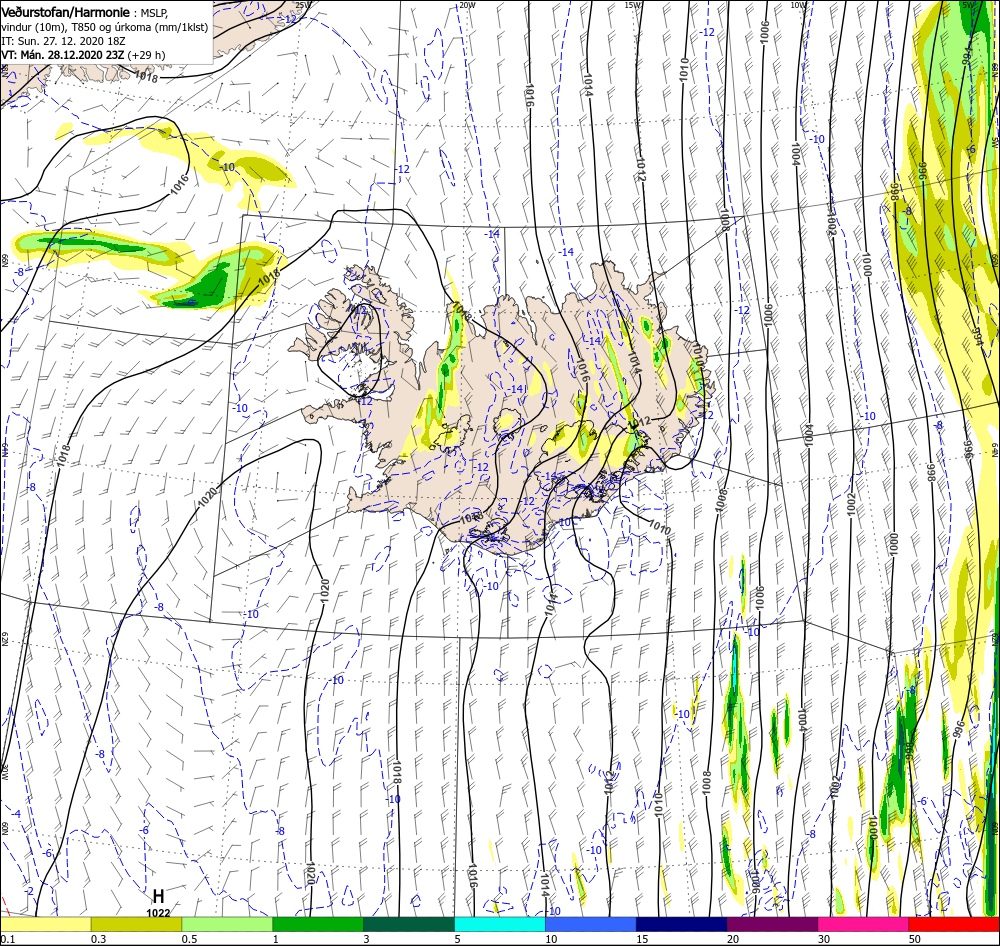Click the '-4' temperature contour label

[x=17, y=814]
